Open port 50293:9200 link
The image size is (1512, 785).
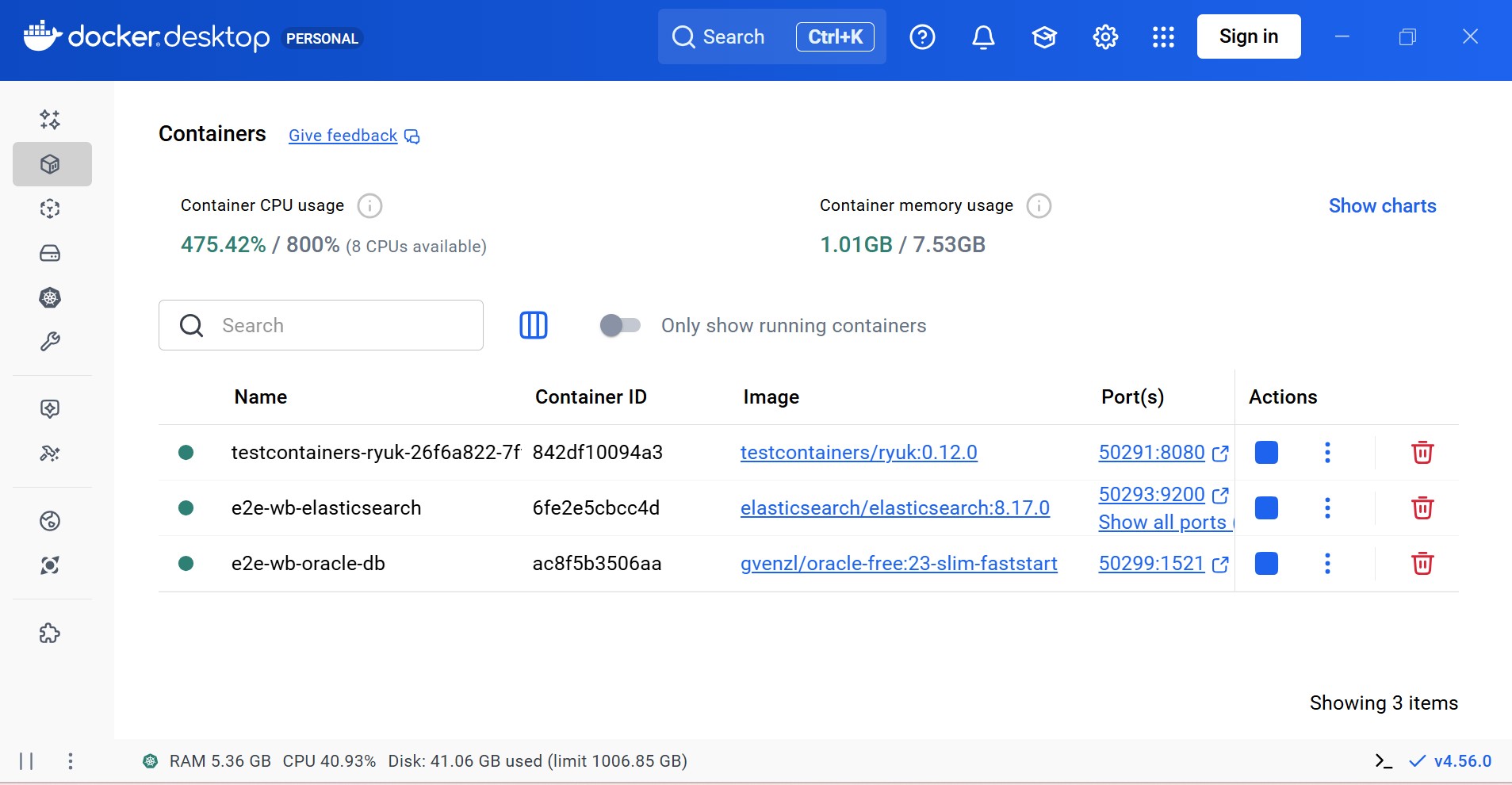click(1163, 495)
